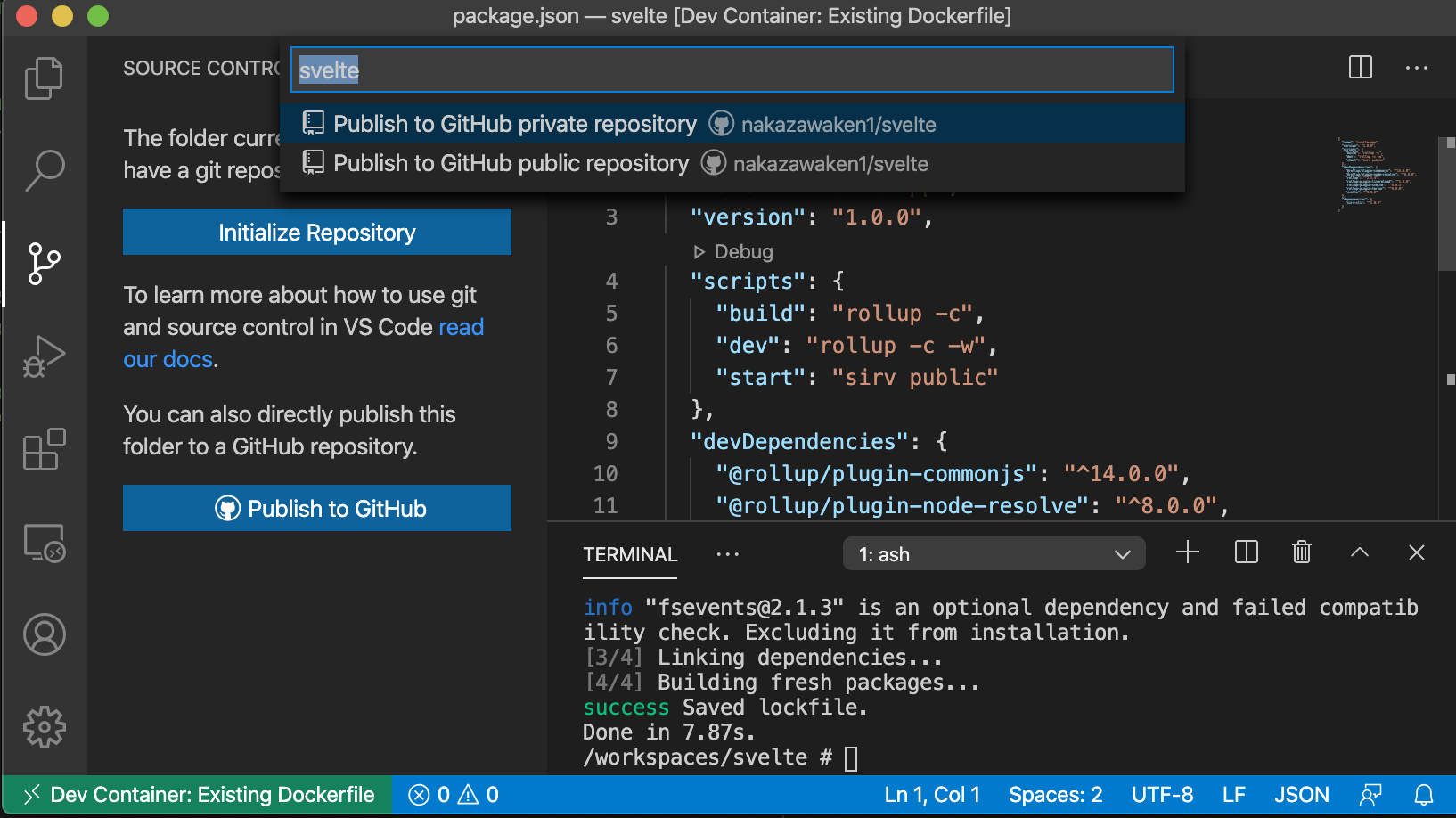Viewport: 1456px width, 818px height.
Task: Open the editor More Actions menu
Action: (1417, 68)
